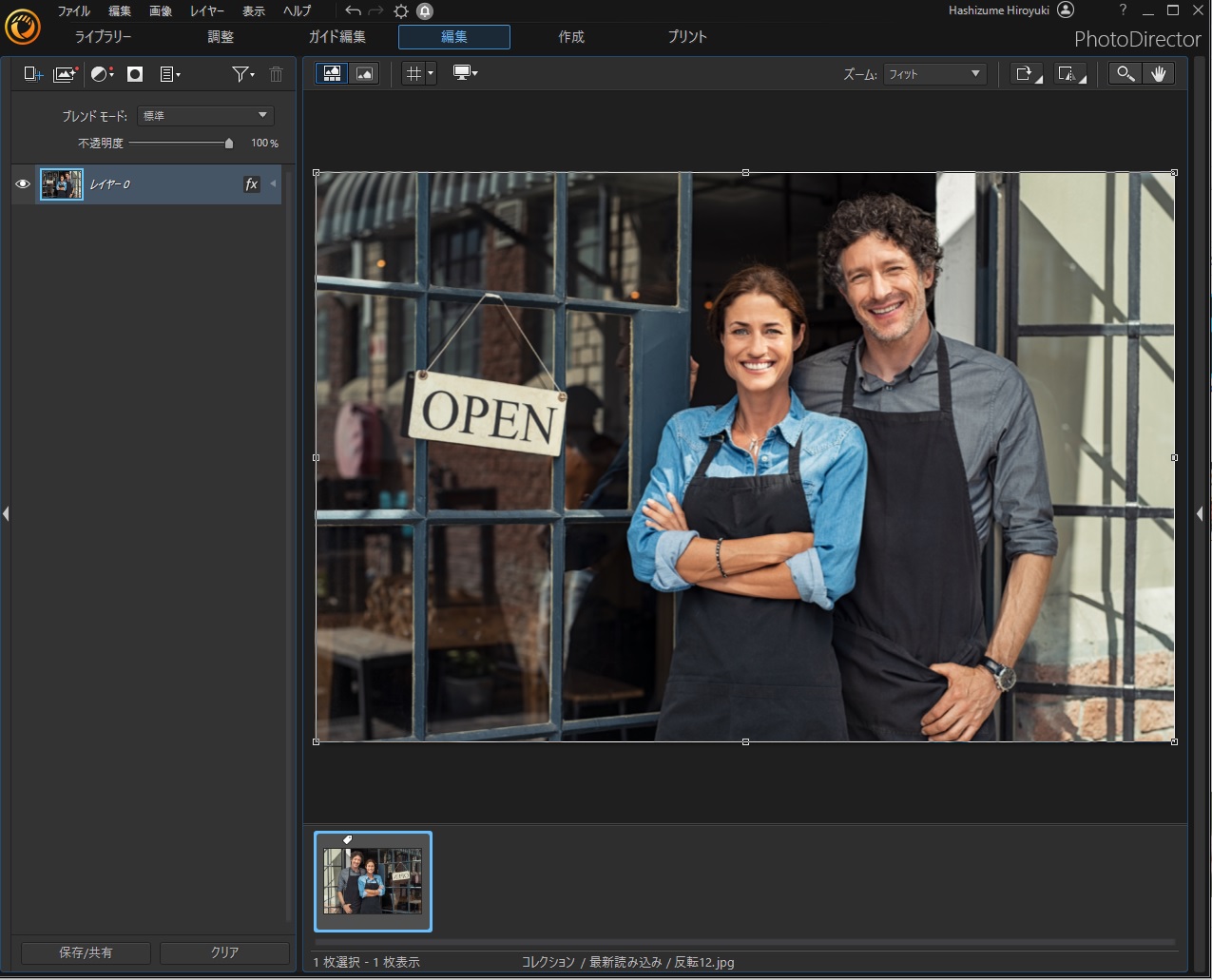Open the ブレンドモード dropdown
This screenshot has width=1212, height=980.
(205, 116)
